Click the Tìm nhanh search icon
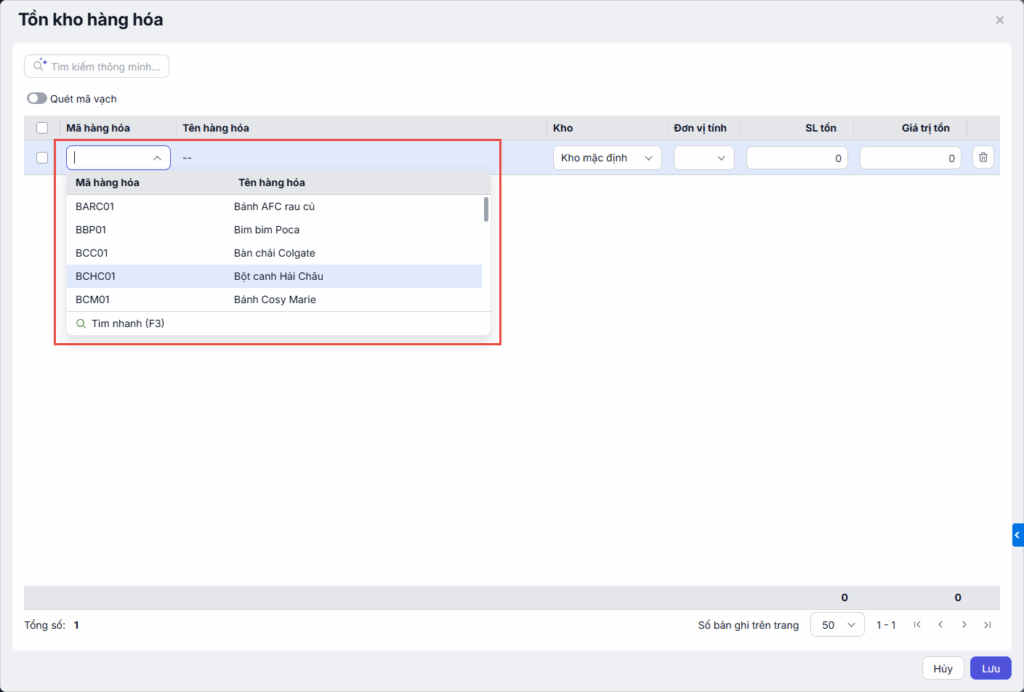Viewport: 1024px width, 692px height. pyautogui.click(x=81, y=324)
